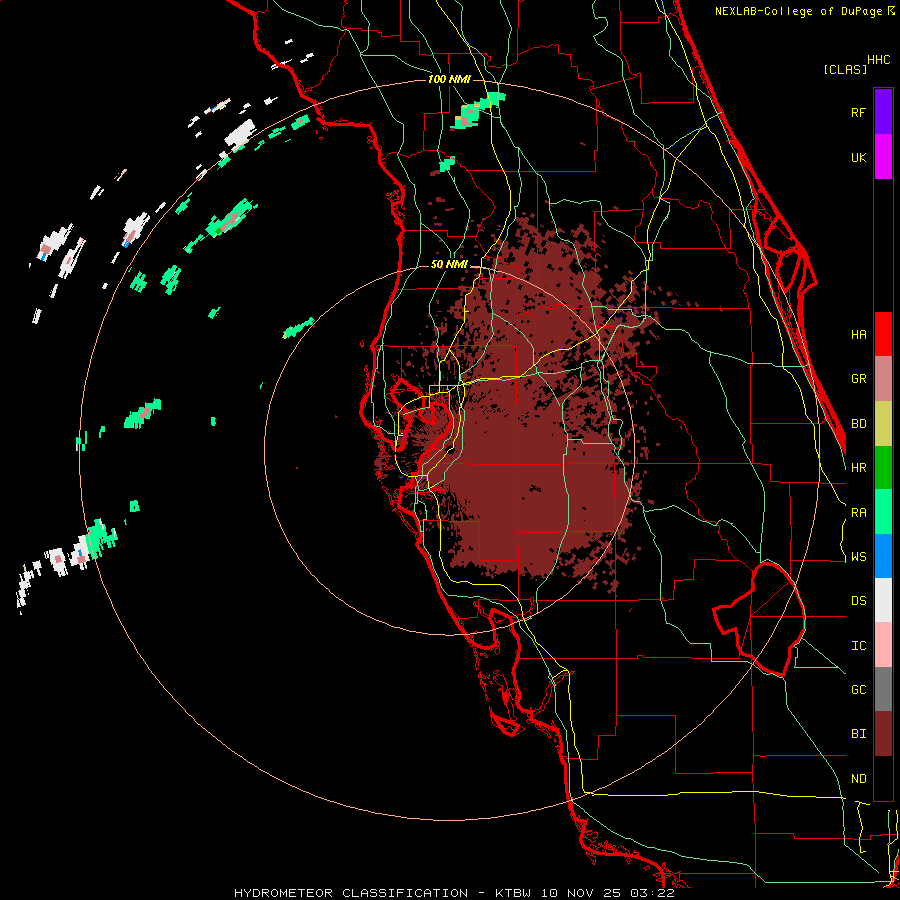Click the BD yellow legend swatch
The height and width of the screenshot is (900, 900).
(x=883, y=424)
